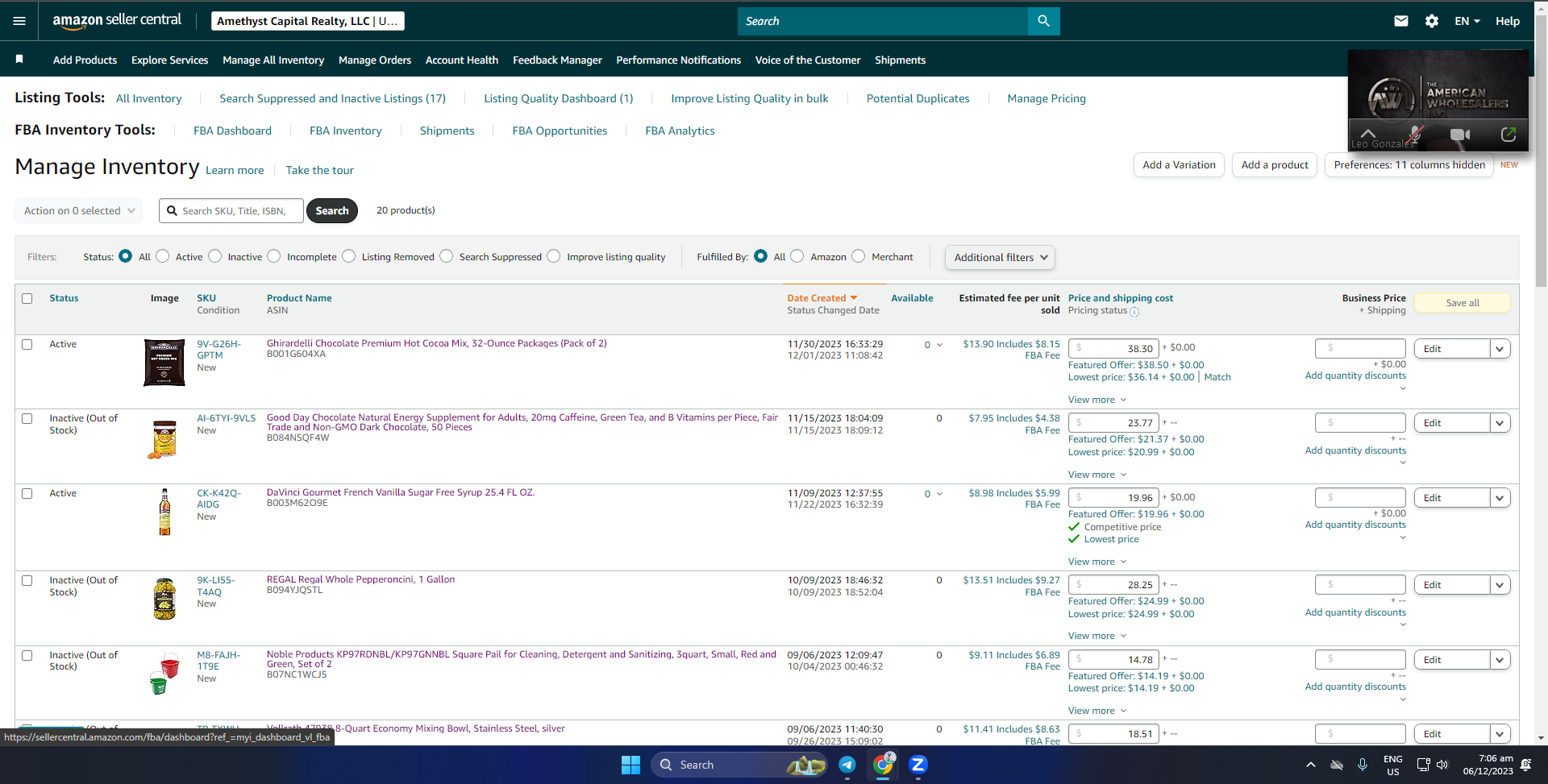This screenshot has width=1548, height=784.
Task: Click the Add a Variation button
Action: pyautogui.click(x=1179, y=164)
